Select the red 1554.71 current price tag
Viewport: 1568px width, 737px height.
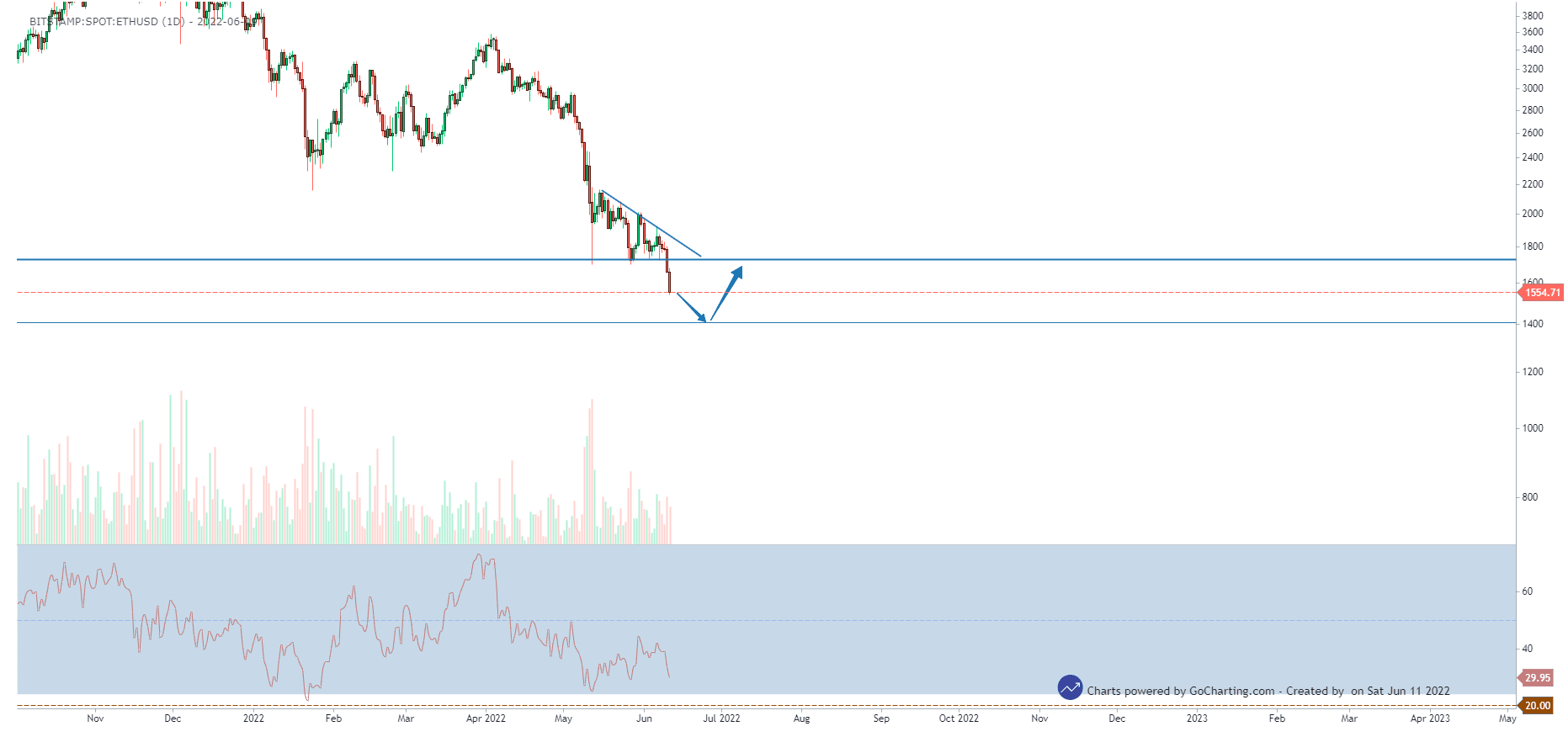[1542, 293]
